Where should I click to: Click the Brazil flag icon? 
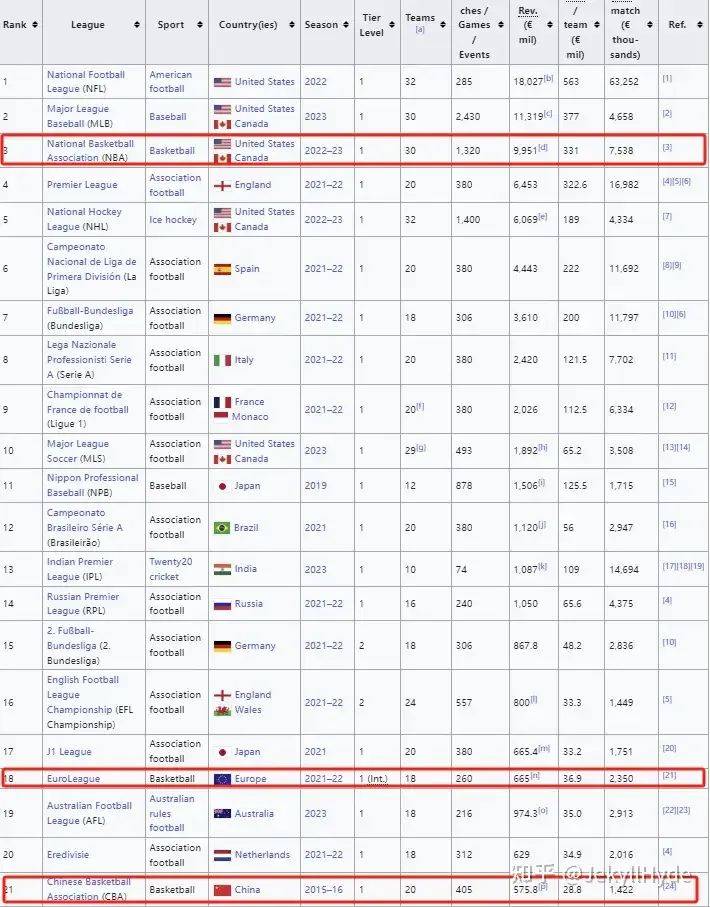coord(222,528)
